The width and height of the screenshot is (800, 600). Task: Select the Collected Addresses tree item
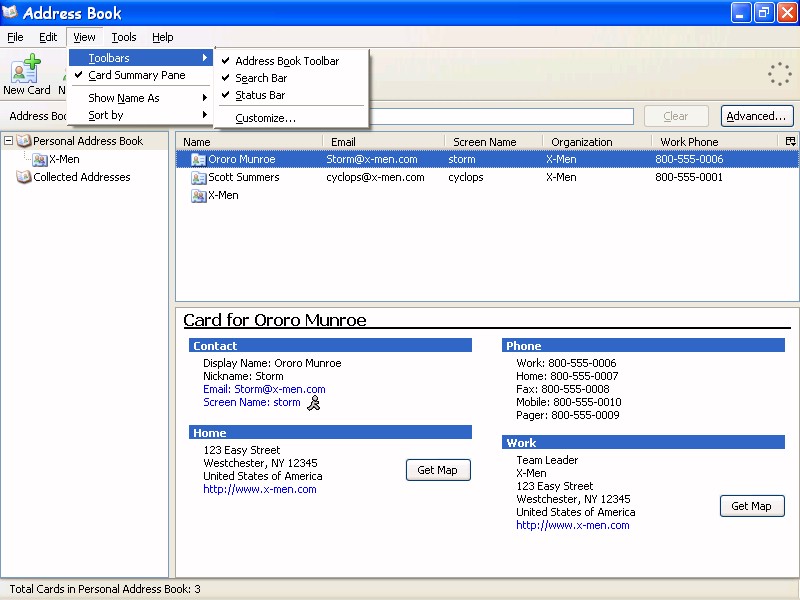[x=82, y=177]
